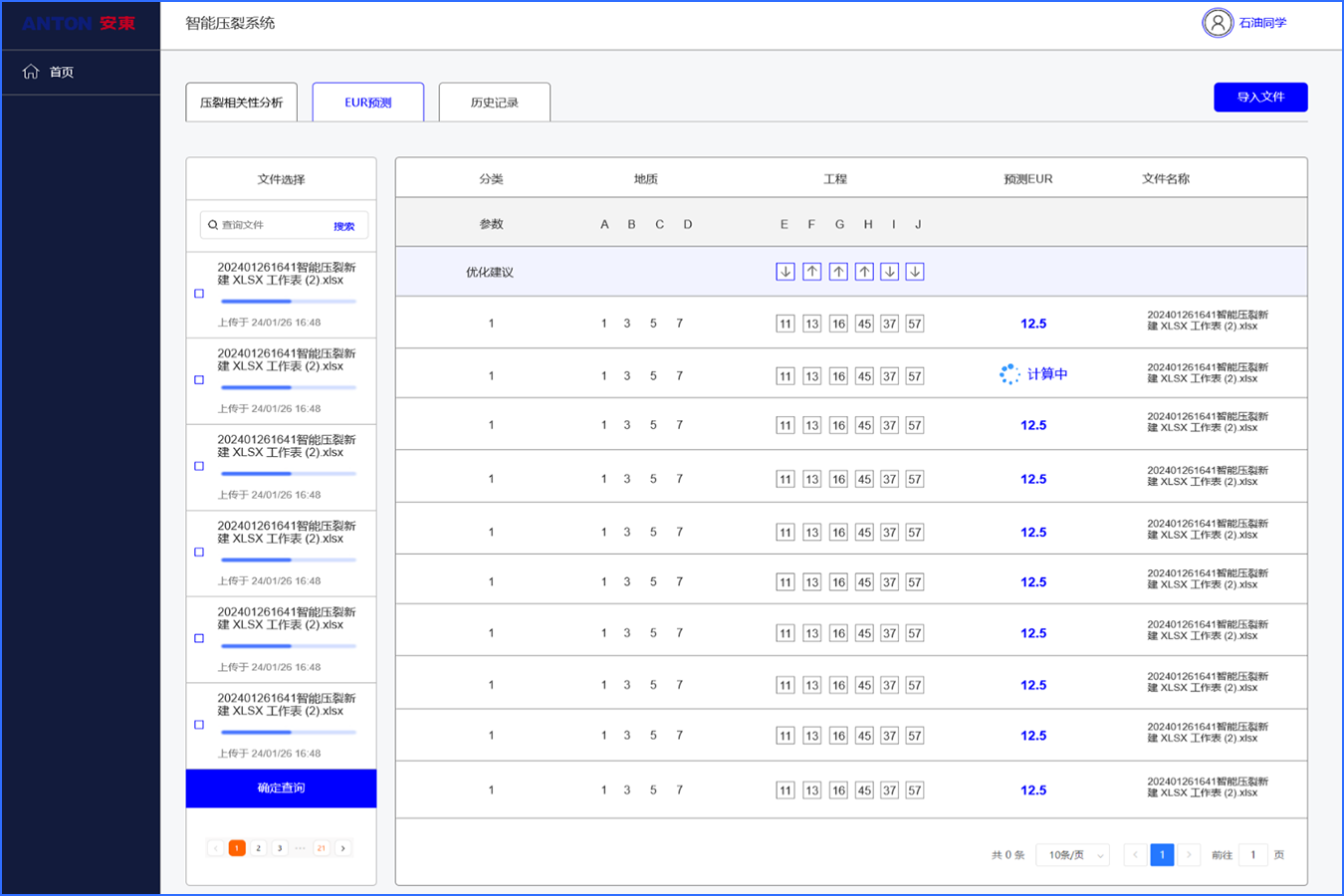Click the down arrow suggestion under column I
Screen dimensions: 1344x896
[890, 272]
